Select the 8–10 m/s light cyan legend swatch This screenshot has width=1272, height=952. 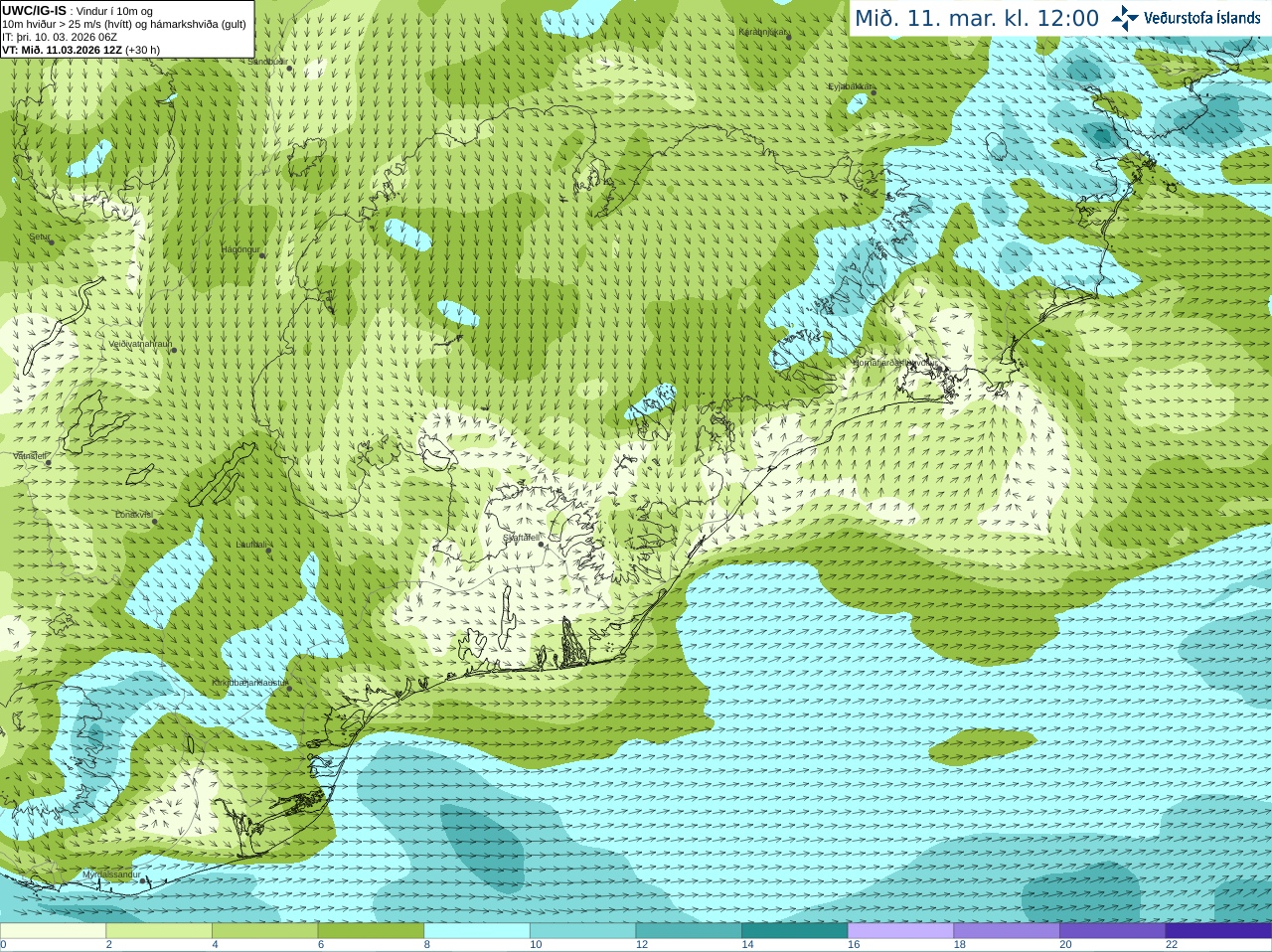pos(477,931)
